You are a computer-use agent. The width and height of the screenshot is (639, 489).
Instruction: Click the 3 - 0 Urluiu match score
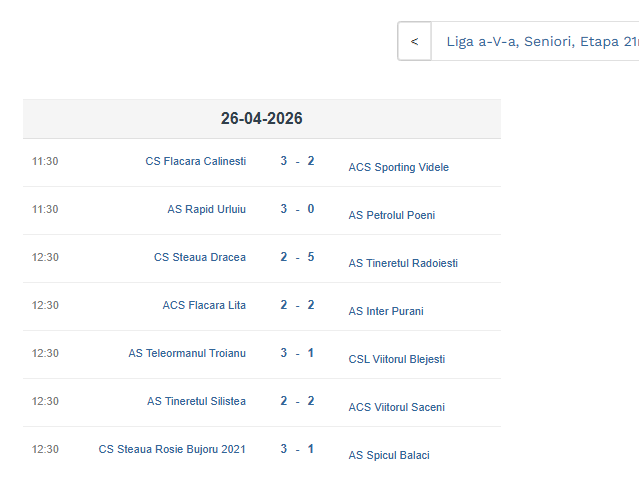pos(297,209)
